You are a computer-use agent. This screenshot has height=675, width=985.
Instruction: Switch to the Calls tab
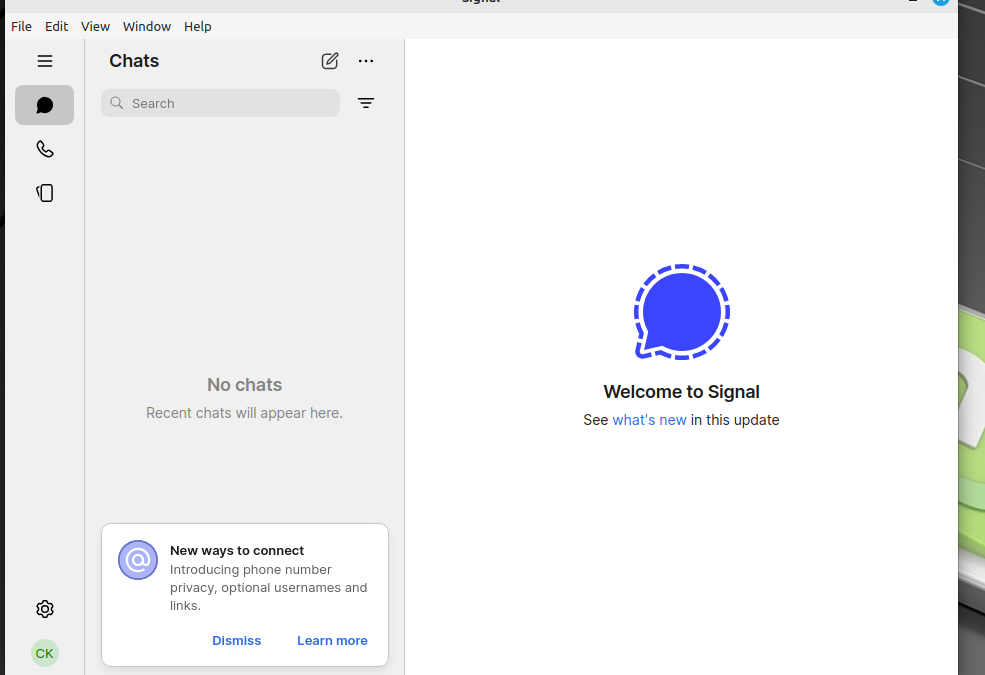click(x=44, y=149)
